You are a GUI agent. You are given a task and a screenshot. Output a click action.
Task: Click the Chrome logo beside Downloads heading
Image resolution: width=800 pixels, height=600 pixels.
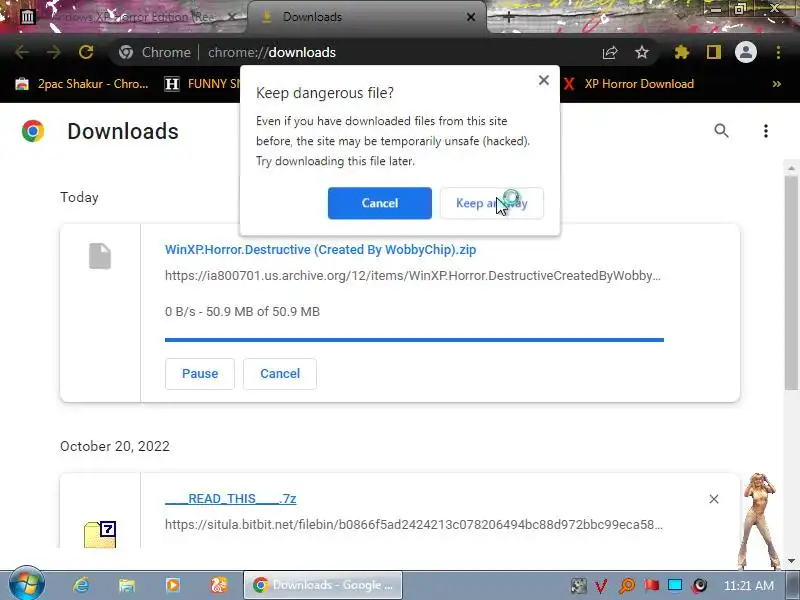tap(33, 131)
